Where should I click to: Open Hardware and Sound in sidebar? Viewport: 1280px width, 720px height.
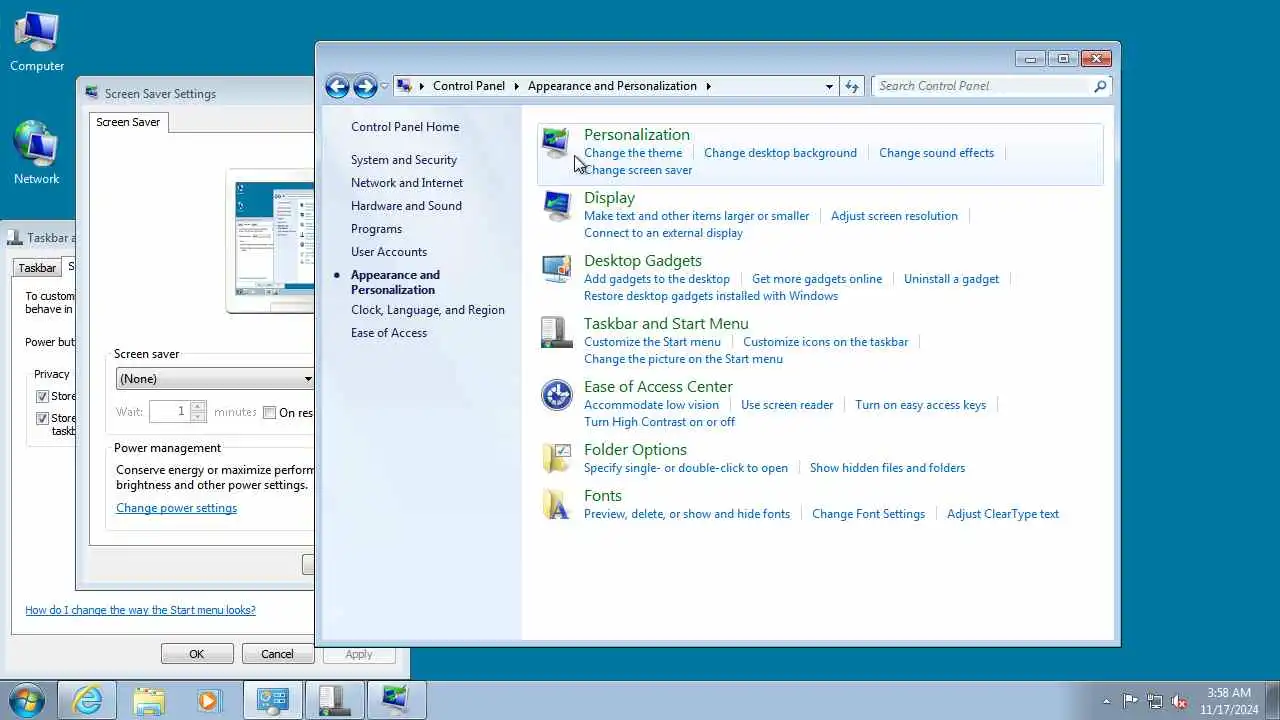pyautogui.click(x=406, y=206)
